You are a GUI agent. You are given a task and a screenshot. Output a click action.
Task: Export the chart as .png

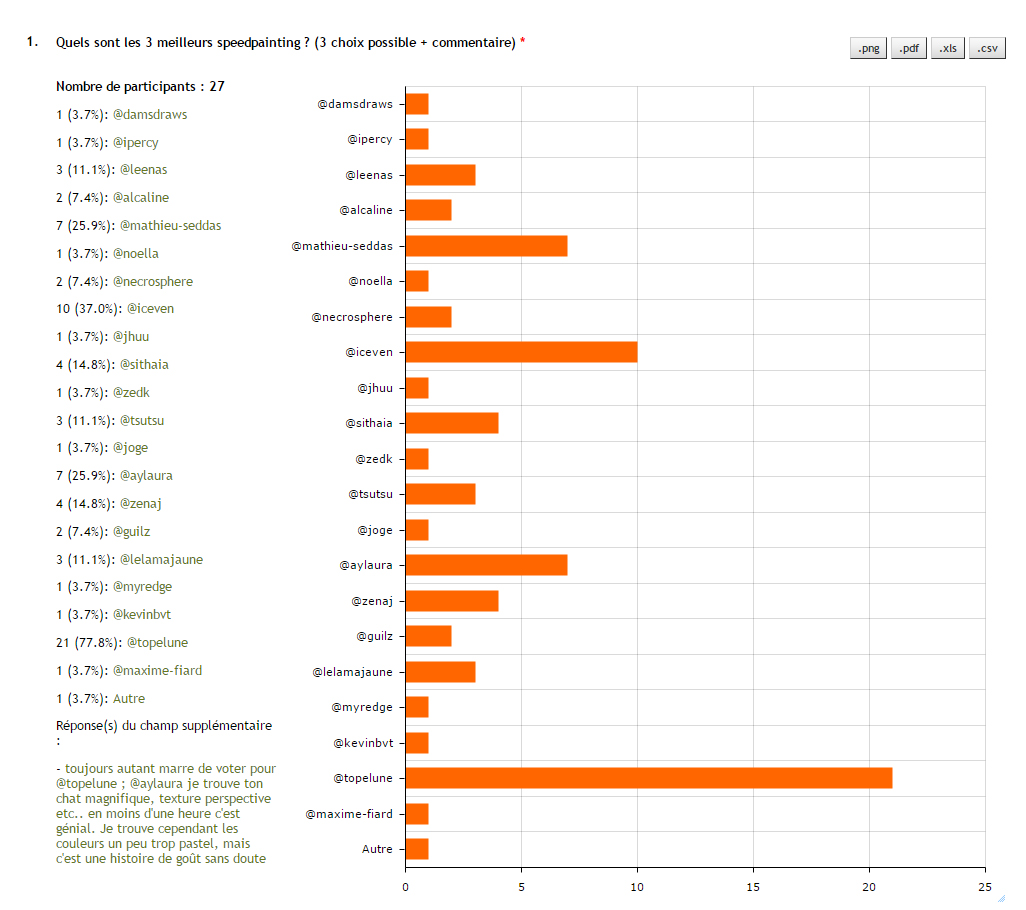click(x=868, y=48)
